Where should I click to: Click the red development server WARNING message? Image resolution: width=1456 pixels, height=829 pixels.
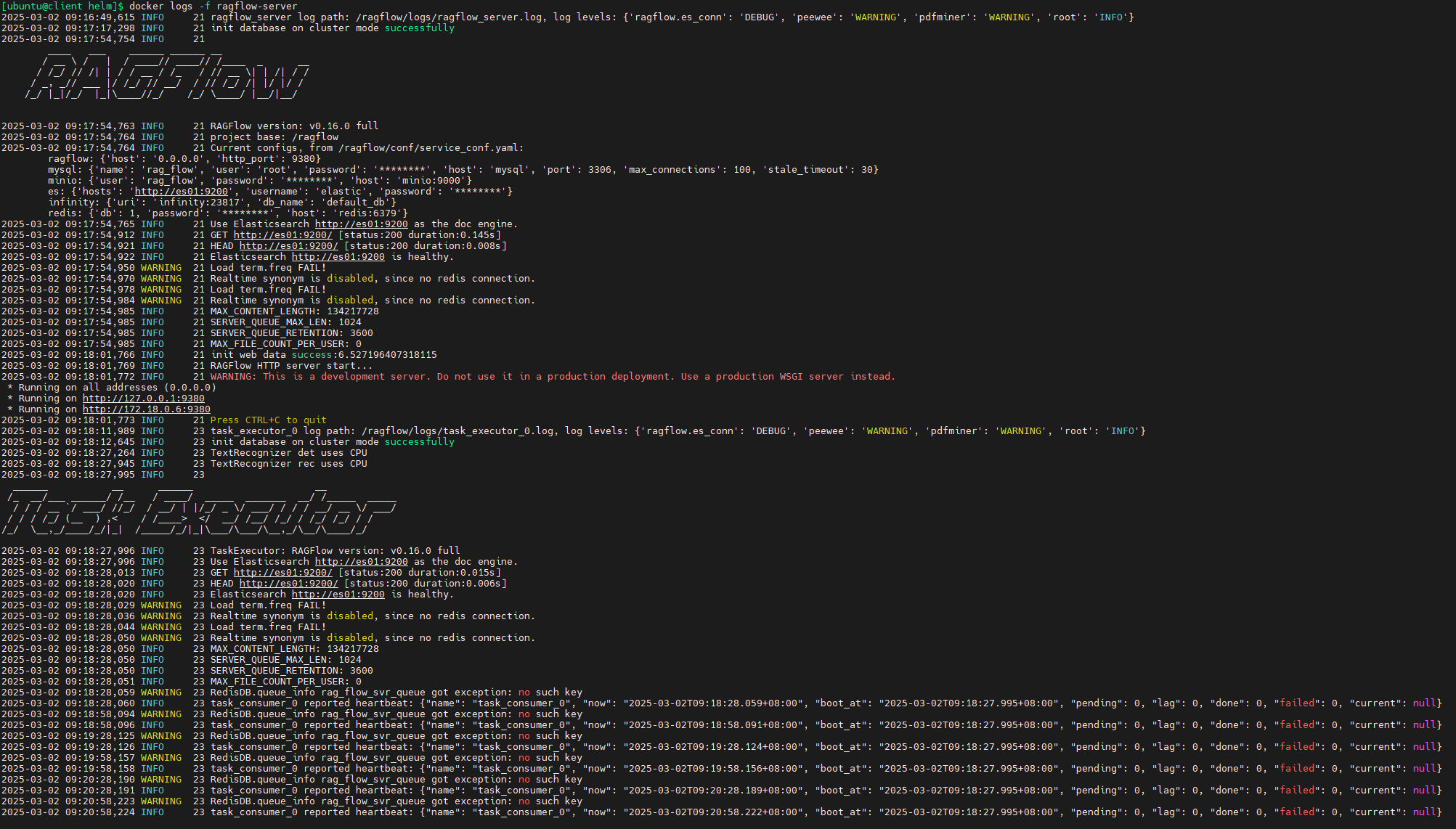click(552, 377)
